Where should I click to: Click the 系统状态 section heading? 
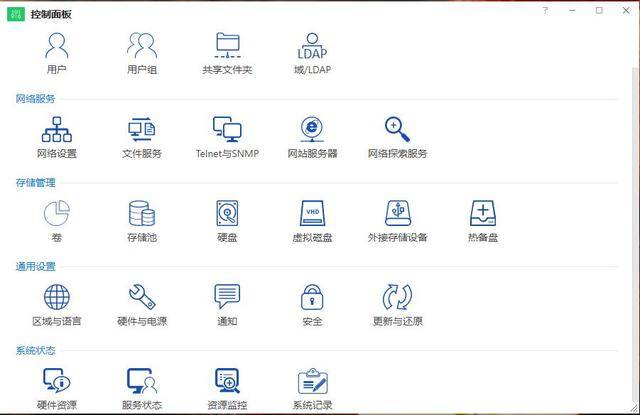click(36, 351)
